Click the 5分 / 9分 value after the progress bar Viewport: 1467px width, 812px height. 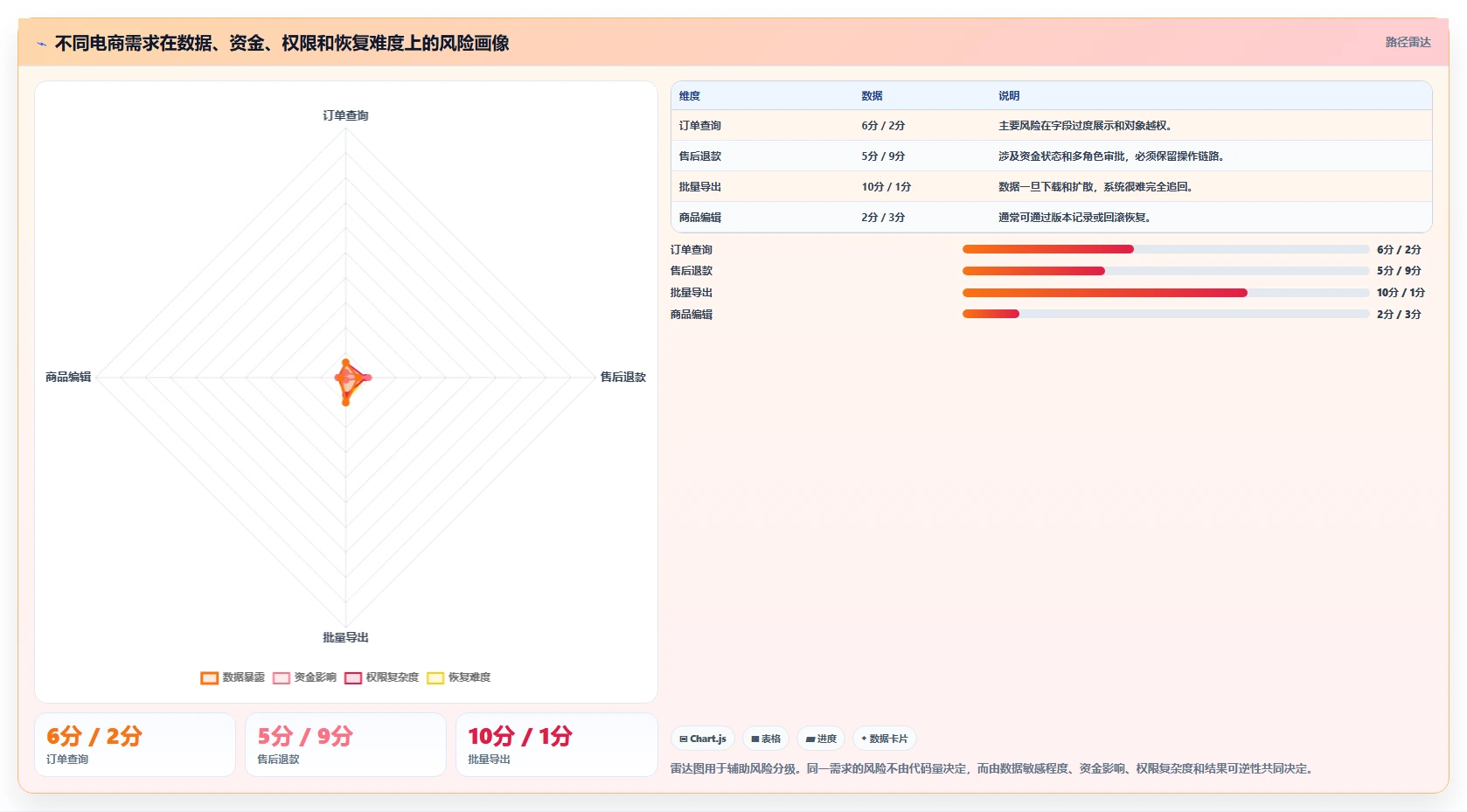1399,271
